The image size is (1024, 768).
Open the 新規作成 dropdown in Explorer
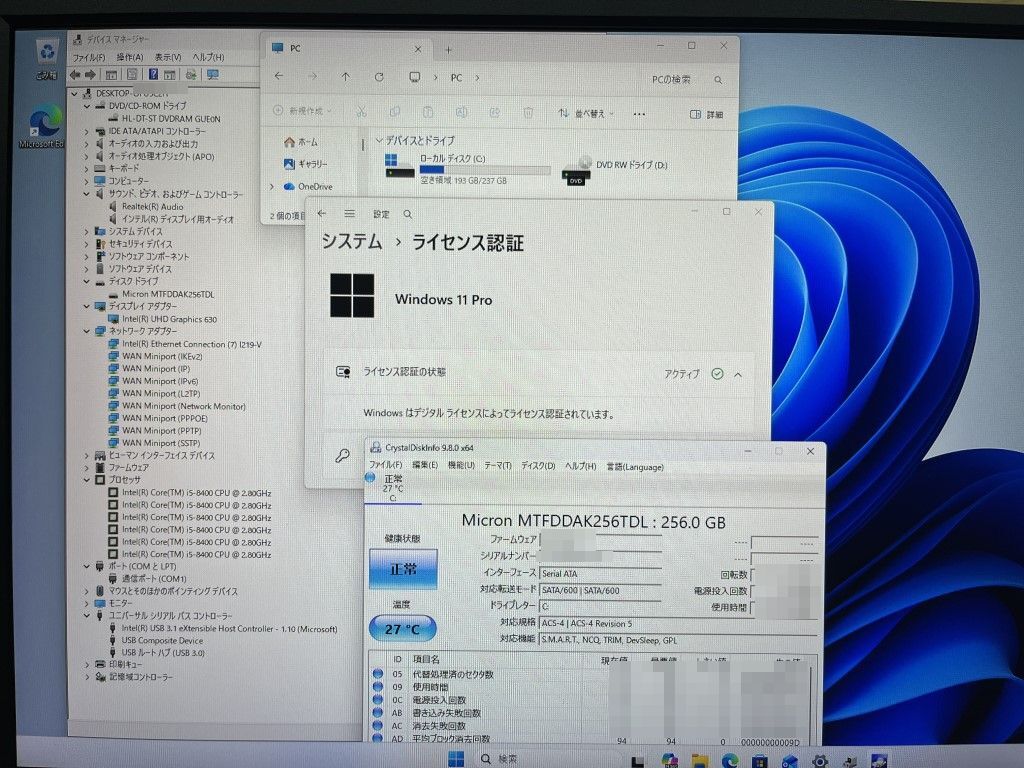click(302, 111)
